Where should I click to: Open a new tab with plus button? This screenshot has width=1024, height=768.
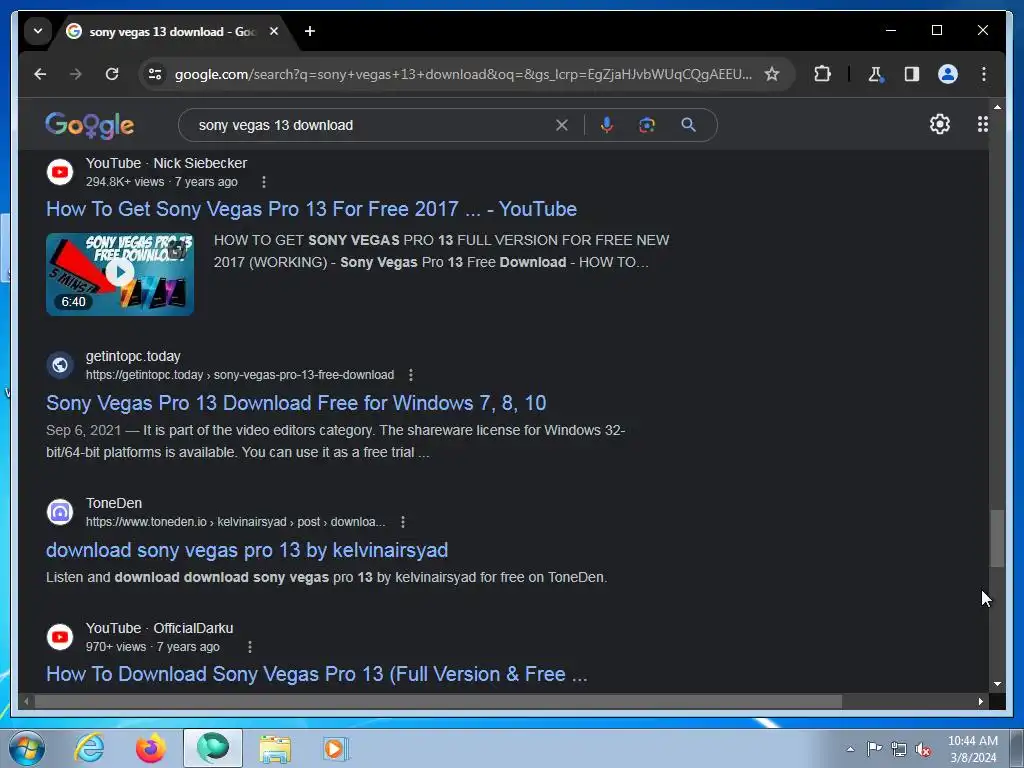[x=310, y=31]
